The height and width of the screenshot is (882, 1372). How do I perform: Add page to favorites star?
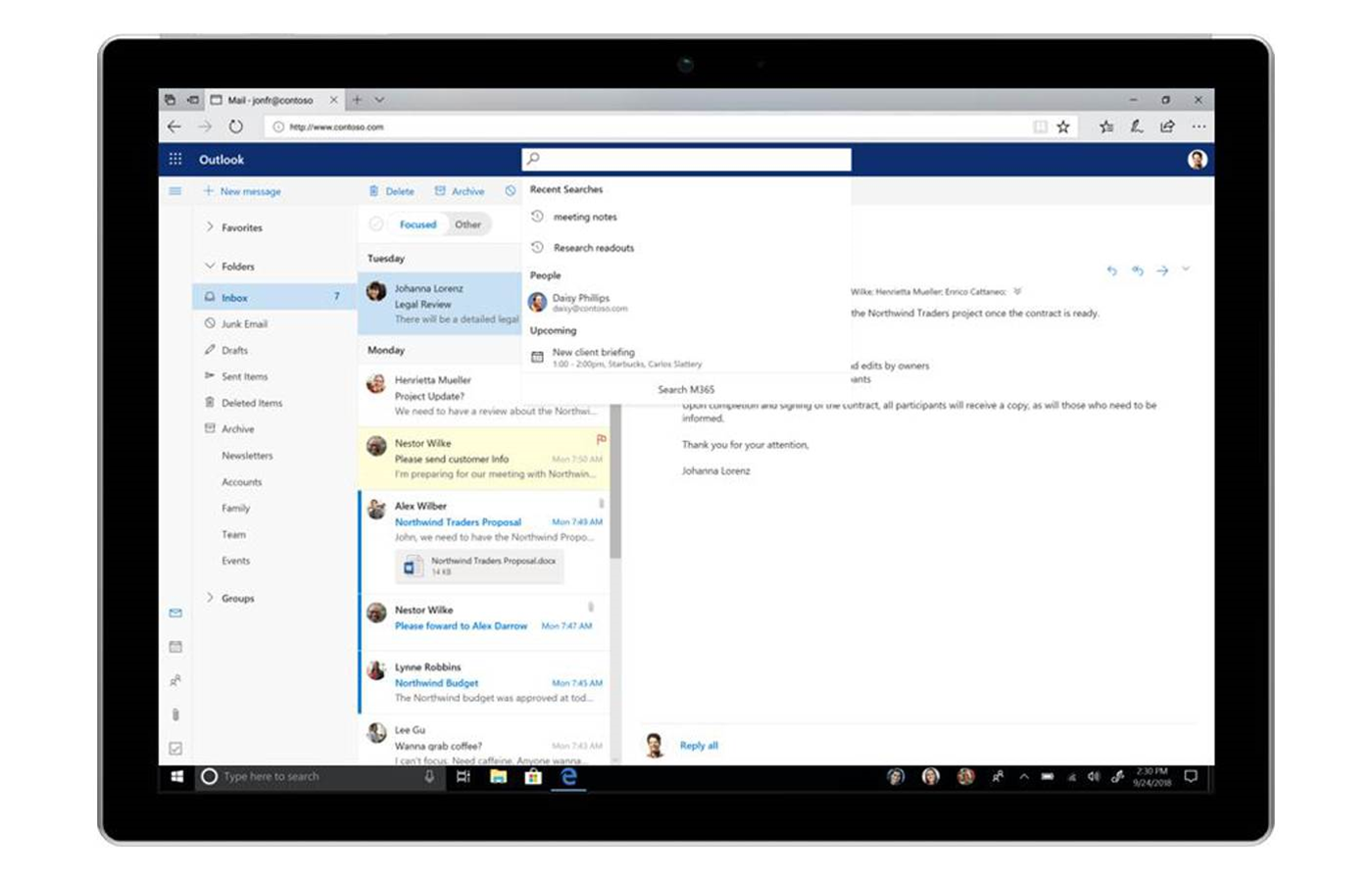[x=1063, y=126]
